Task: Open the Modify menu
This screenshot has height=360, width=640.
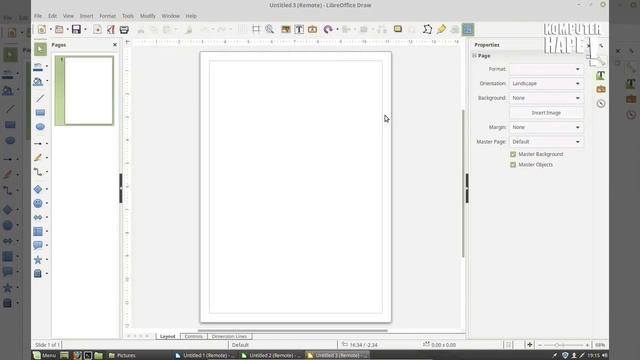Action: point(148,16)
